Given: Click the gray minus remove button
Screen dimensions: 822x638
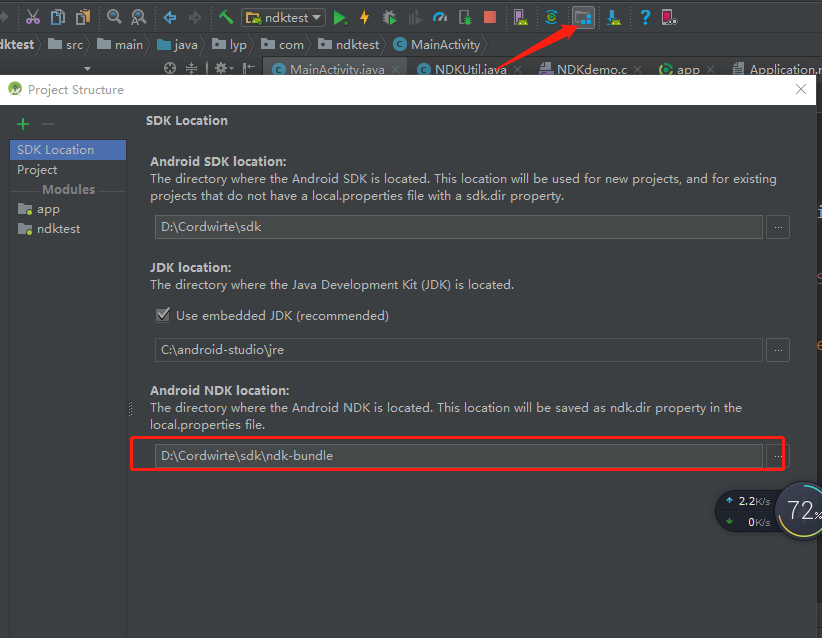Looking at the screenshot, I should click(x=48, y=124).
